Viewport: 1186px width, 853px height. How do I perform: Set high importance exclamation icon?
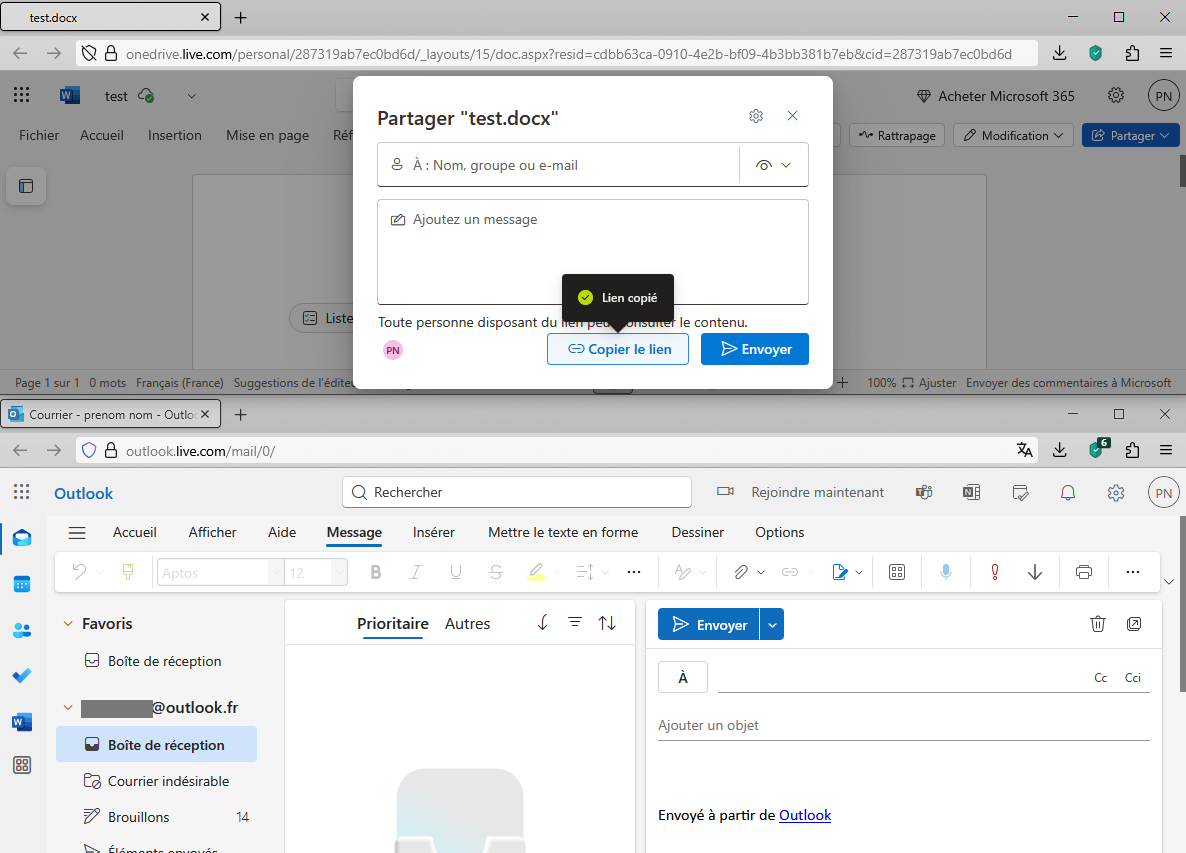click(x=995, y=572)
